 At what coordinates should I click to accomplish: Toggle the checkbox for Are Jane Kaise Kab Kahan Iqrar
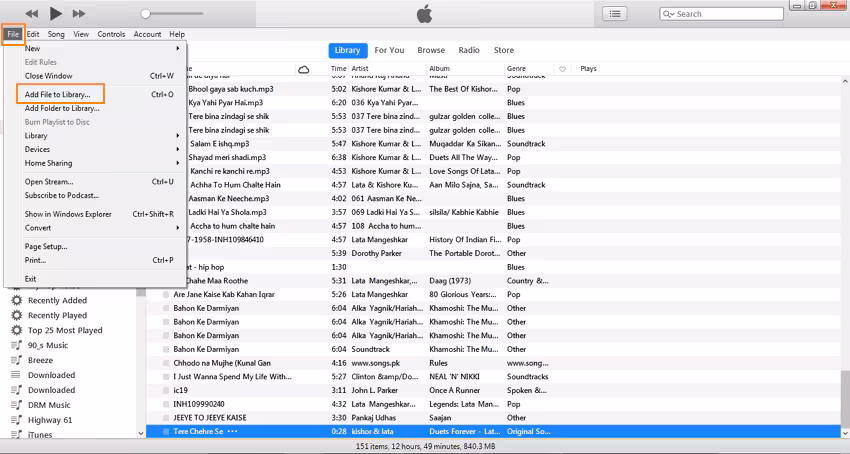166,295
